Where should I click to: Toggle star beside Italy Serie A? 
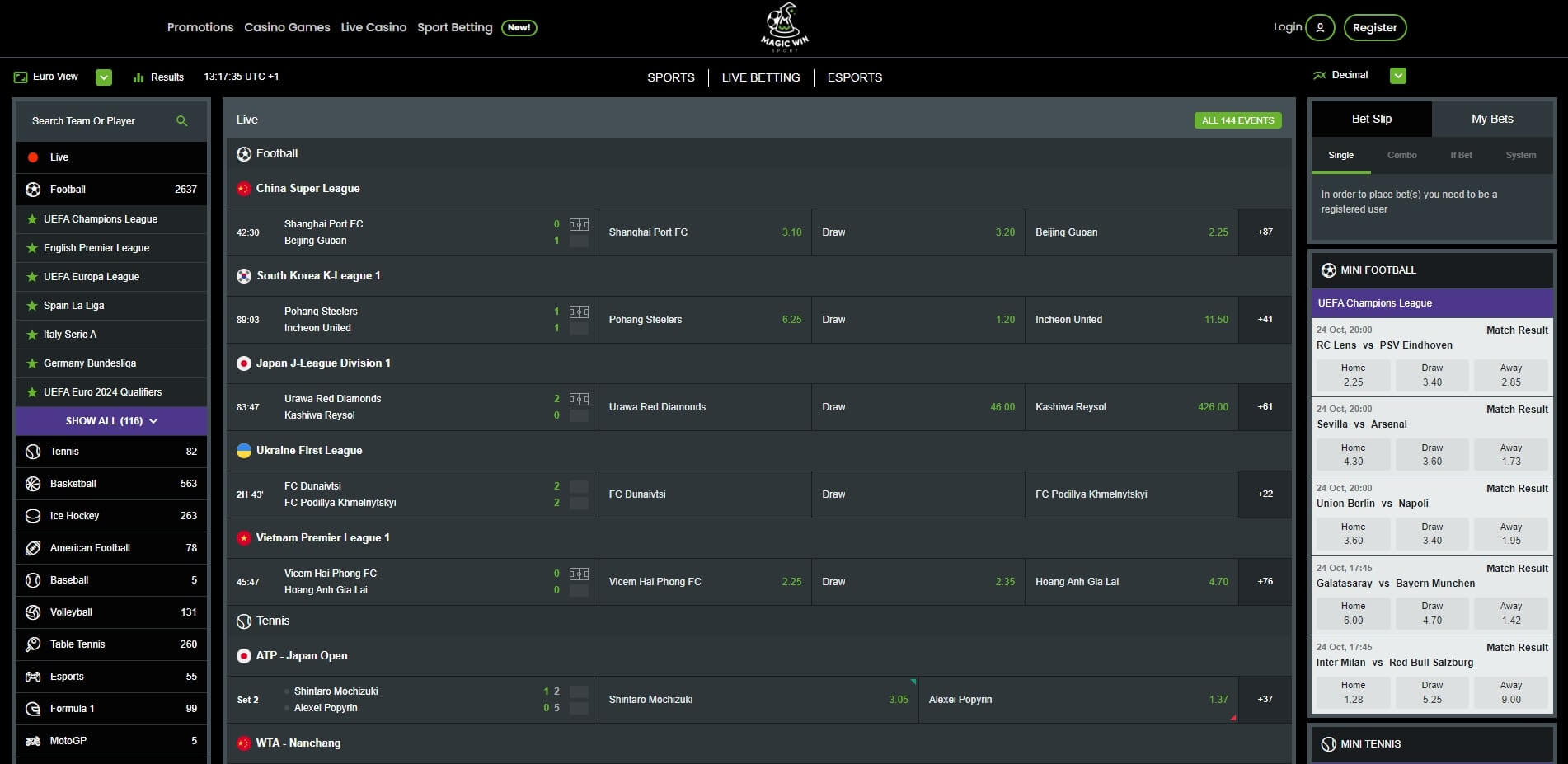tap(32, 335)
